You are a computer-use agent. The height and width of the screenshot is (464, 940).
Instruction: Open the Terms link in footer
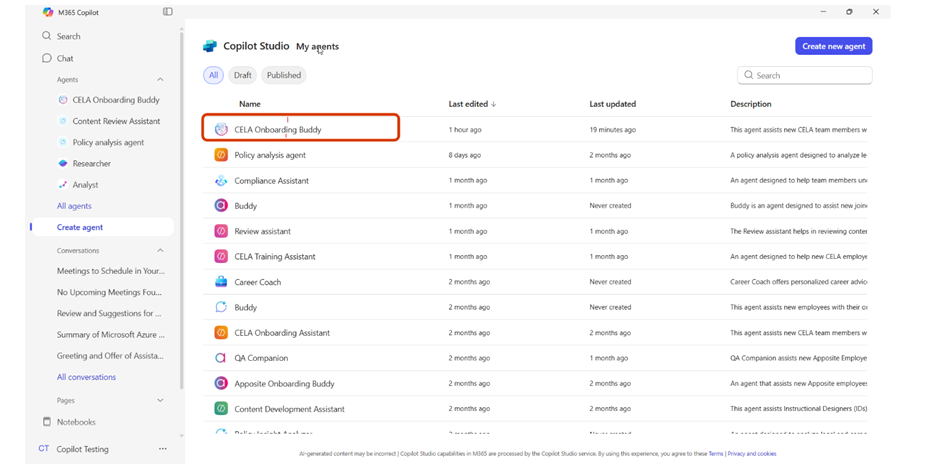716,454
